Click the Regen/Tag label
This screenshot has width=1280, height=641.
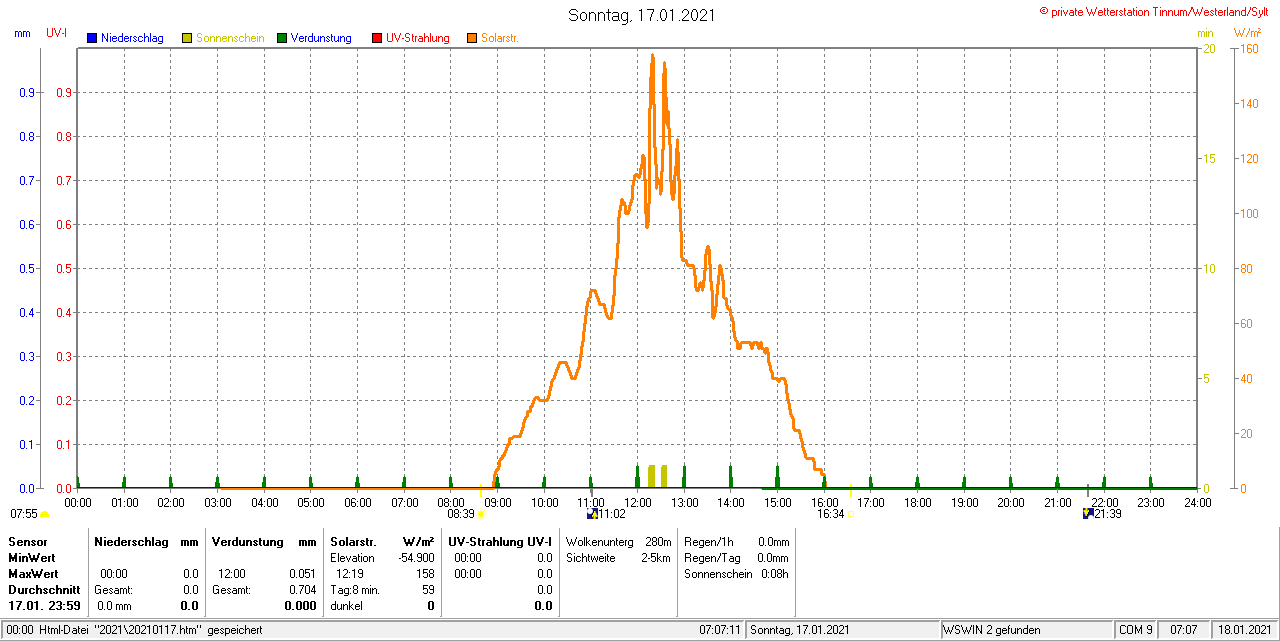click(x=710, y=558)
